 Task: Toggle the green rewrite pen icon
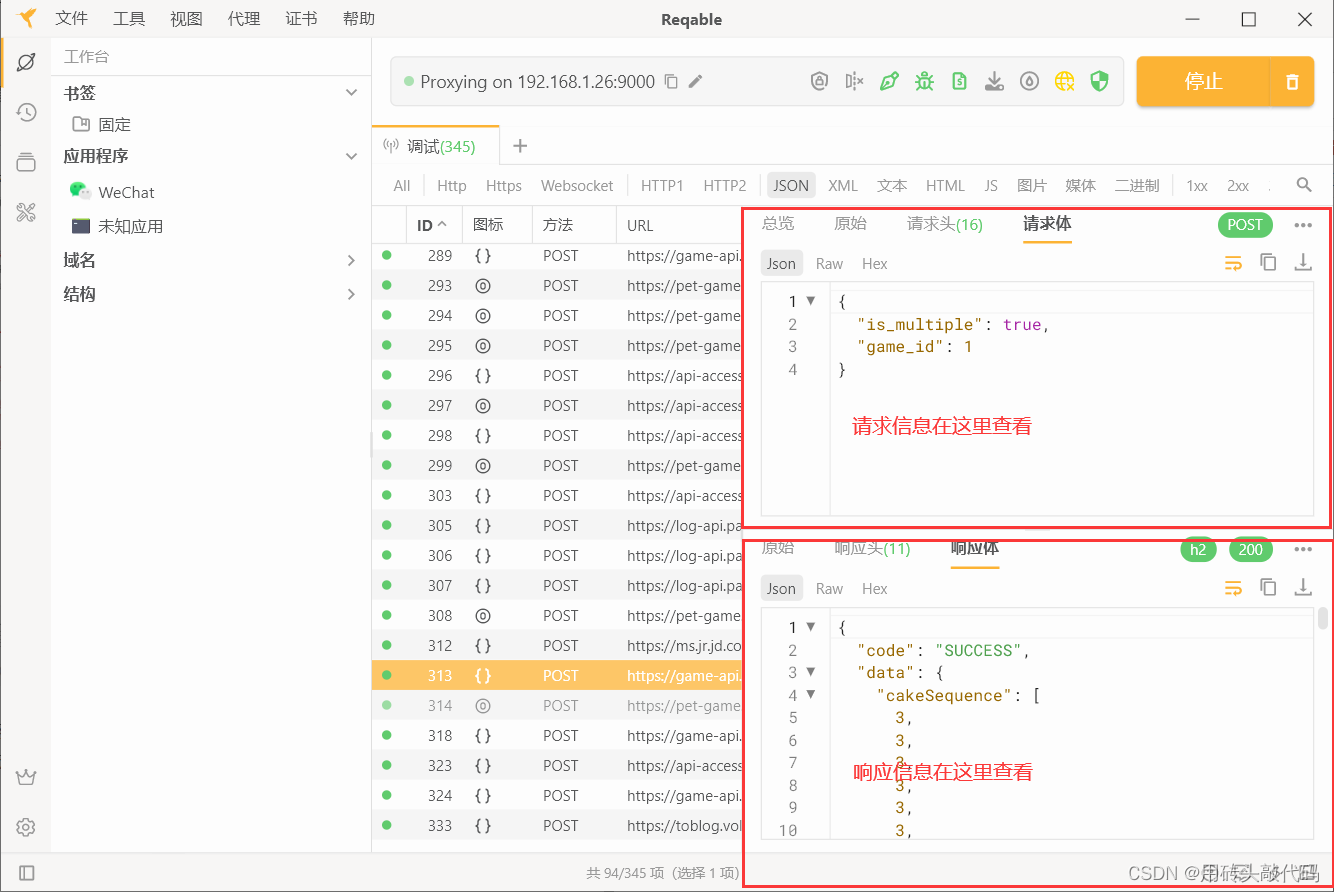point(889,81)
